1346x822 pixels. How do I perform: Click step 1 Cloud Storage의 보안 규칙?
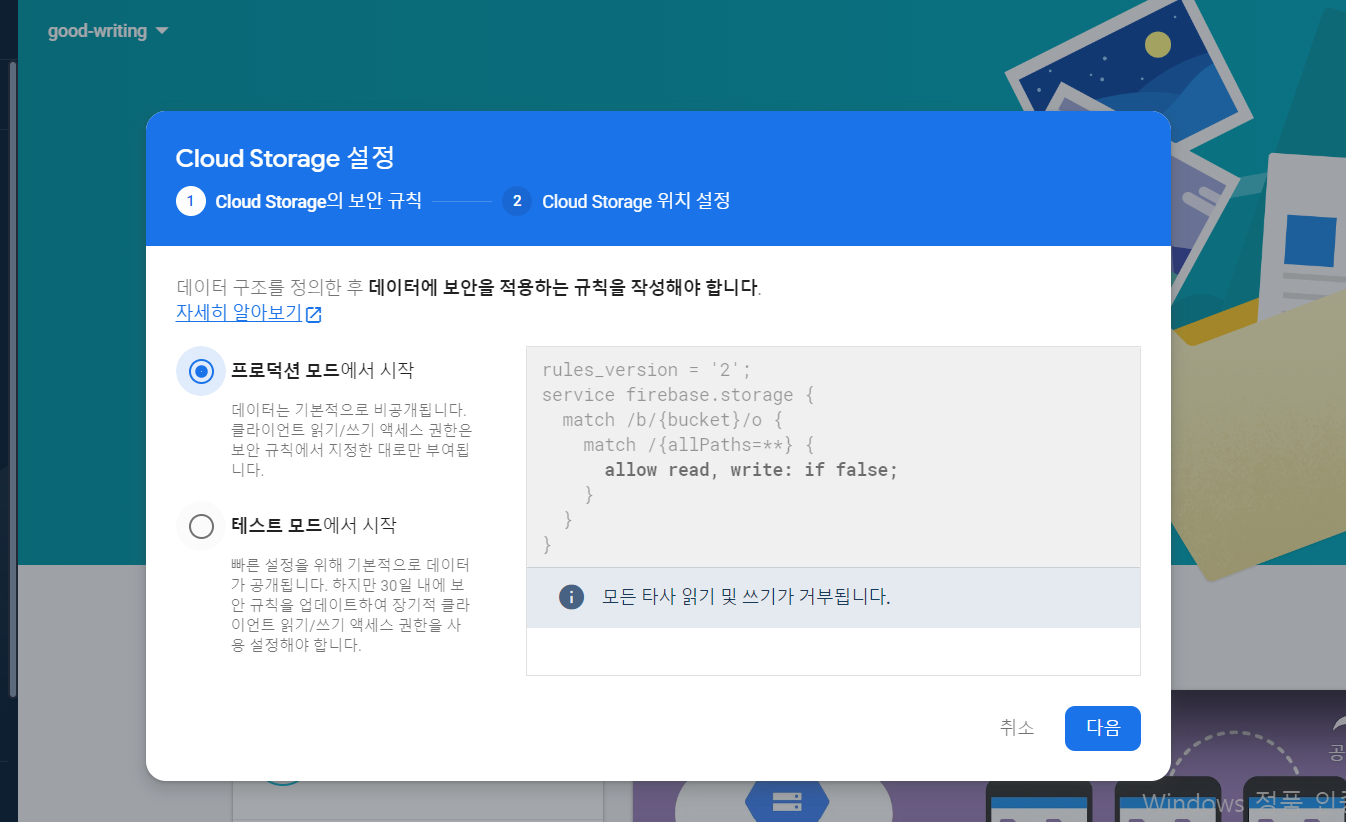(299, 201)
